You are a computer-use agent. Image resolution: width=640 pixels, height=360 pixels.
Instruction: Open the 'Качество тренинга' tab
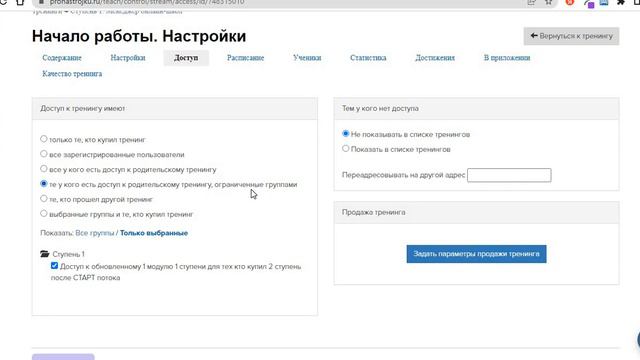72,74
